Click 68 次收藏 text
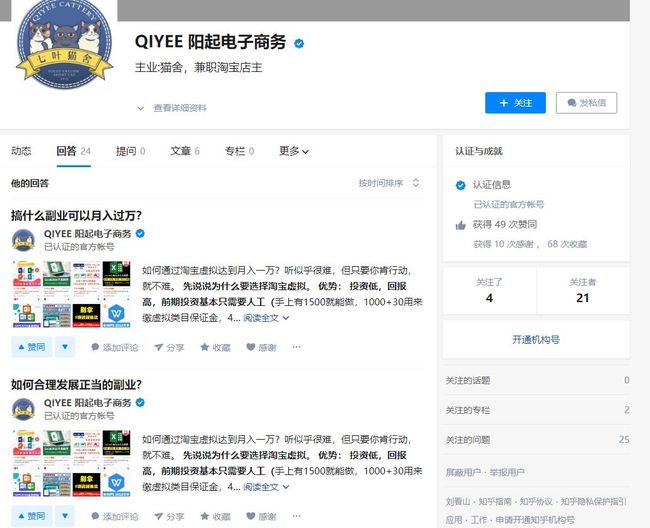Viewport: 650px width, 528px height. pos(567,244)
